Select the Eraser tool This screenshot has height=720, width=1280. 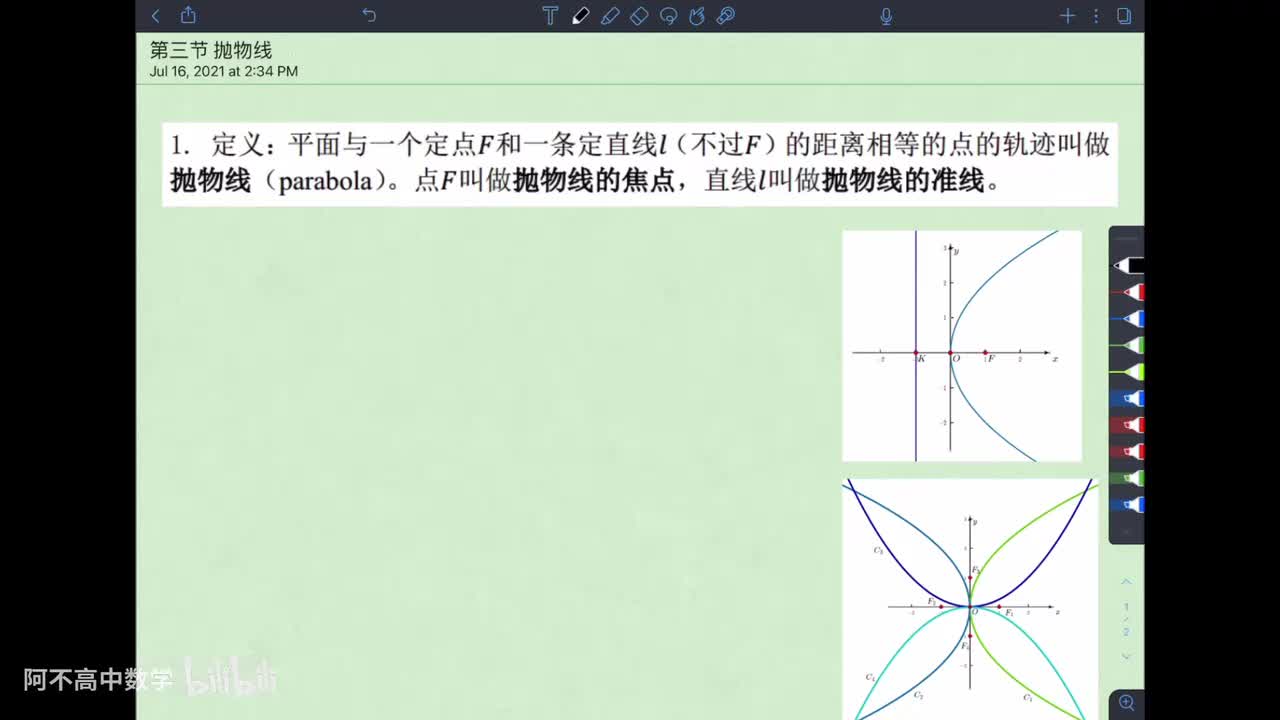[x=639, y=15]
